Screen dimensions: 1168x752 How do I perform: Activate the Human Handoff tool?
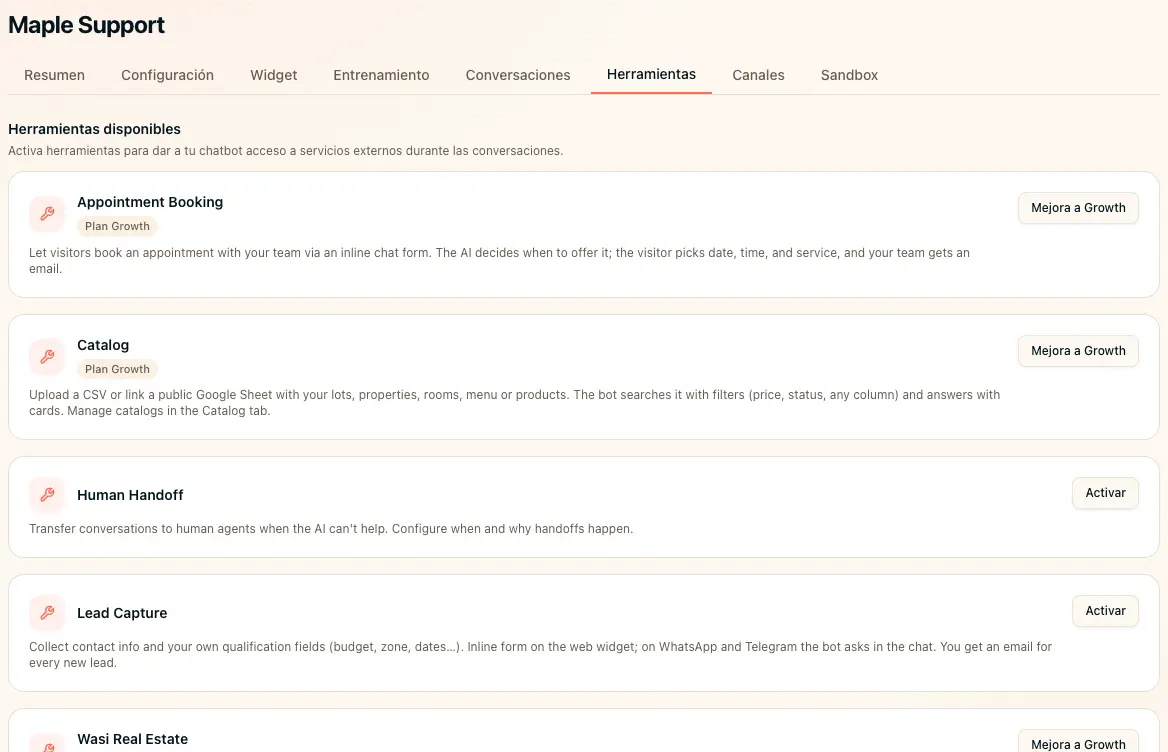pyautogui.click(x=1105, y=493)
